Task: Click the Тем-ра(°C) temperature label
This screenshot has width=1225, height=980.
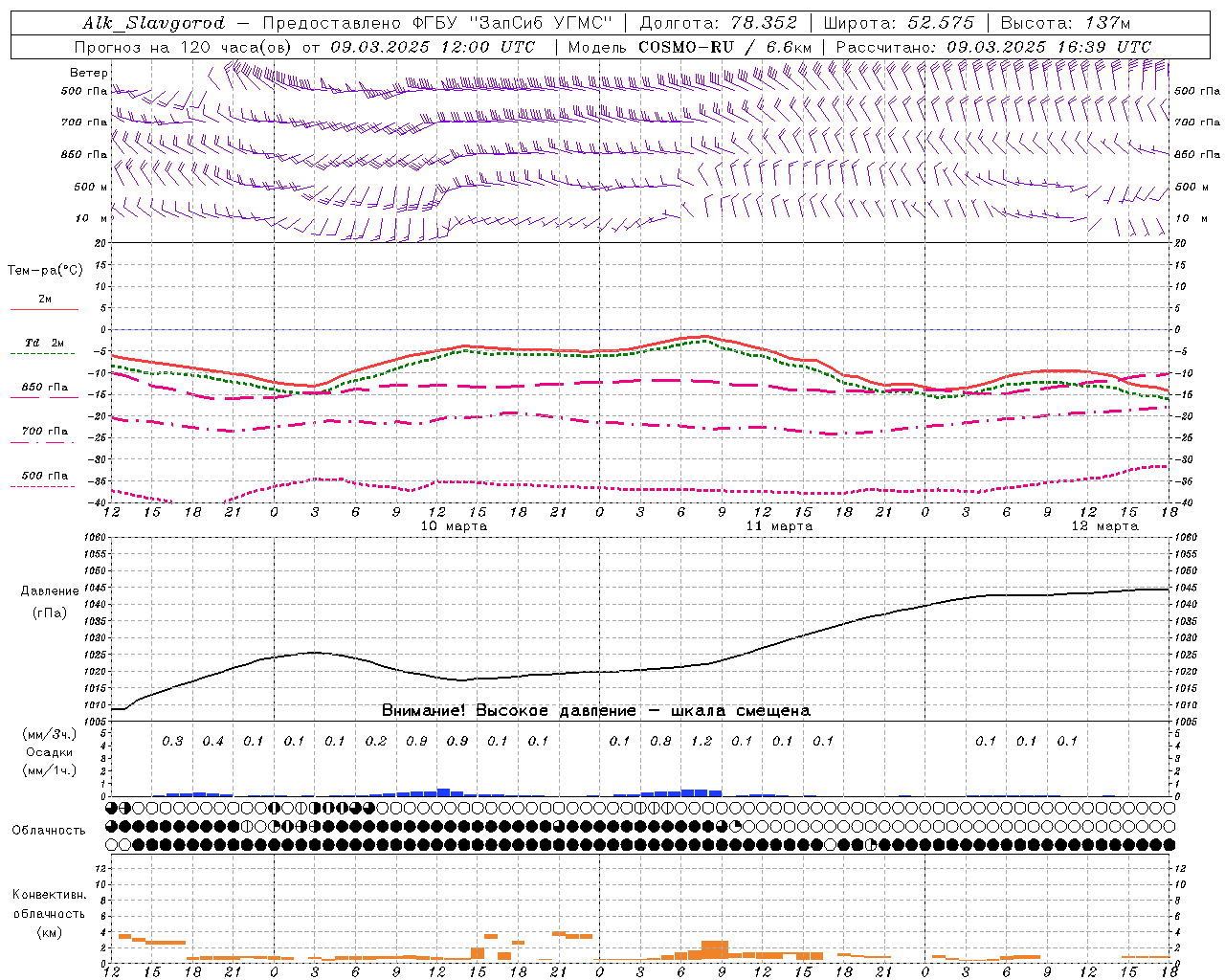Action: tap(45, 271)
